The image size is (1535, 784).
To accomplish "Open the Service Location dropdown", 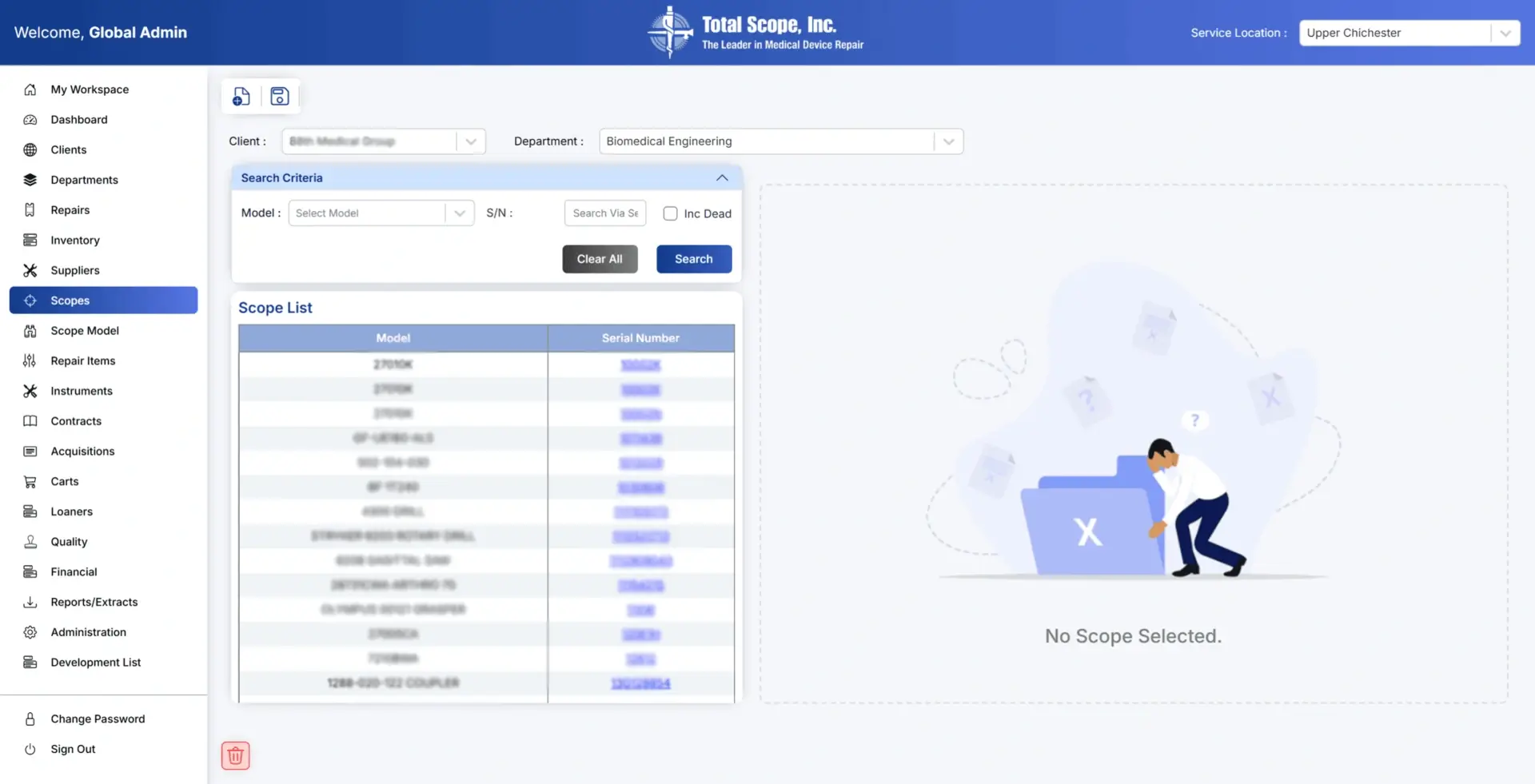I will [1505, 33].
